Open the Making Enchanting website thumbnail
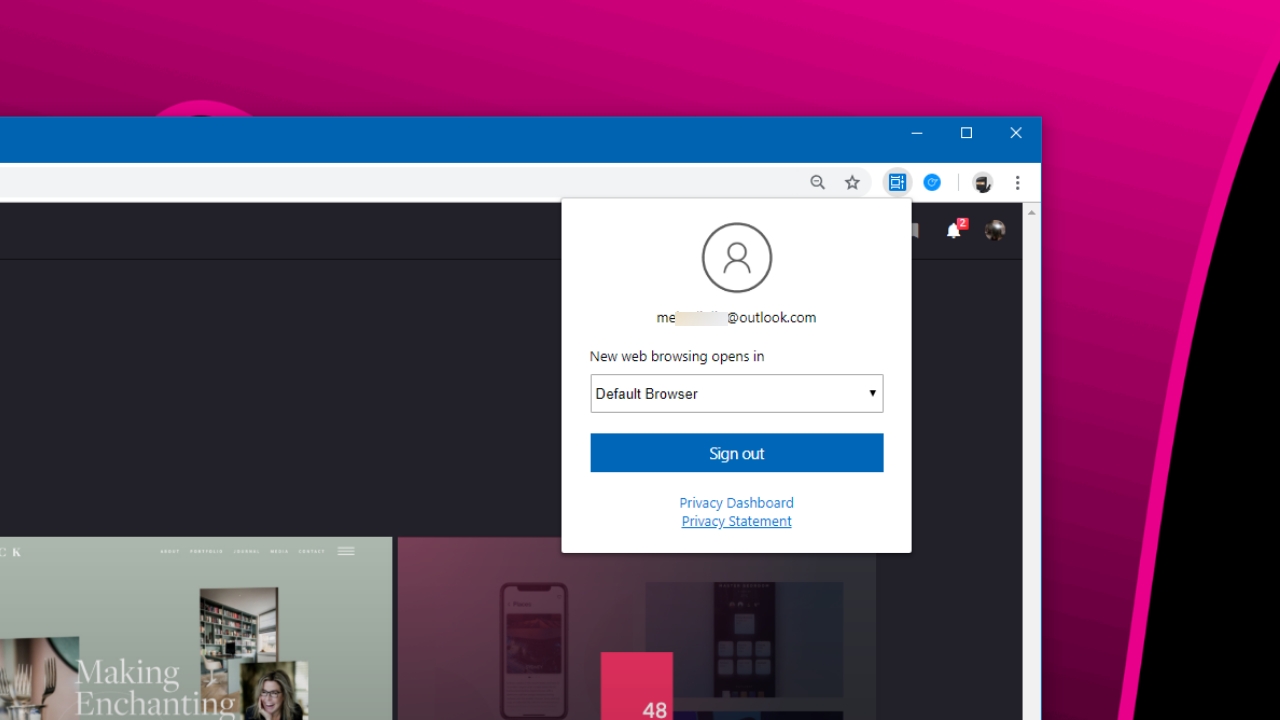Viewport: 1280px width, 720px height. (x=196, y=628)
